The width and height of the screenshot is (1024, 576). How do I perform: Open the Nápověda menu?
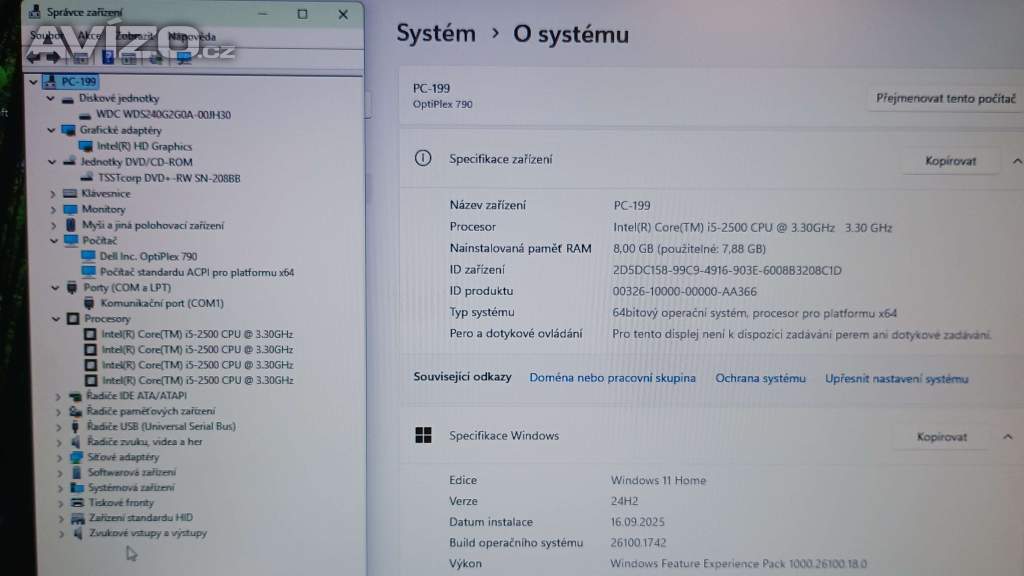click(x=191, y=37)
